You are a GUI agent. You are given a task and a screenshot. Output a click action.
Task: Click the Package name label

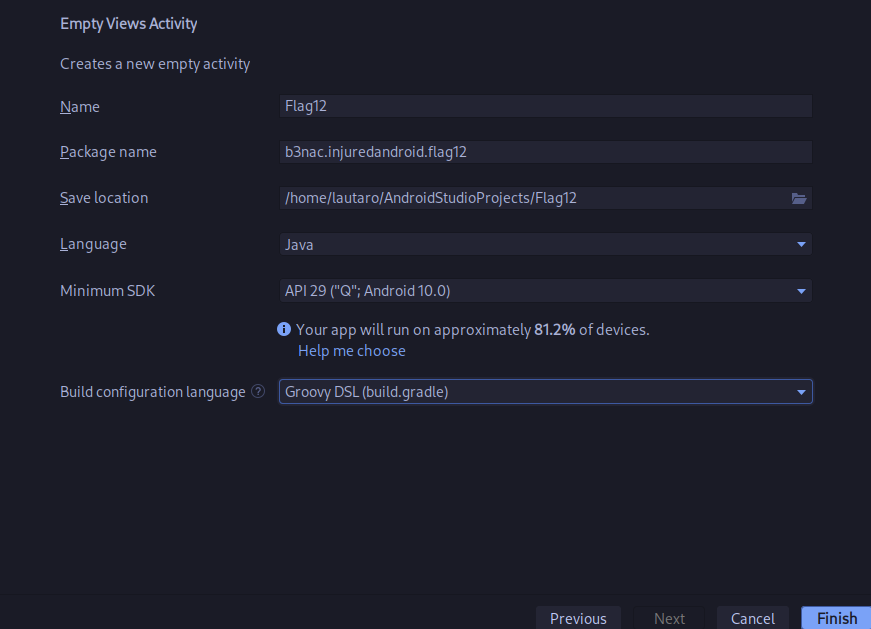click(108, 152)
